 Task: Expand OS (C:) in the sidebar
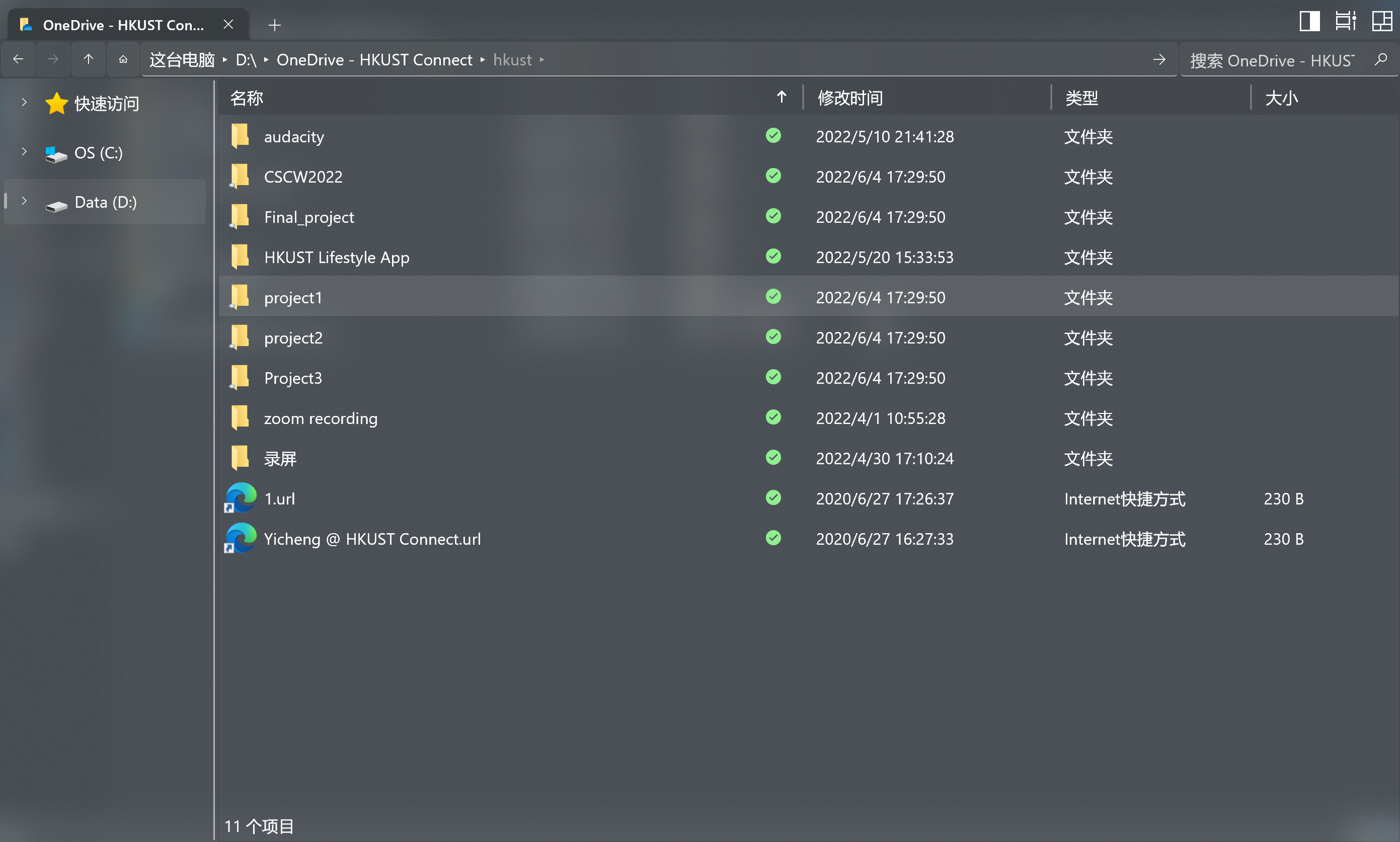(23, 151)
